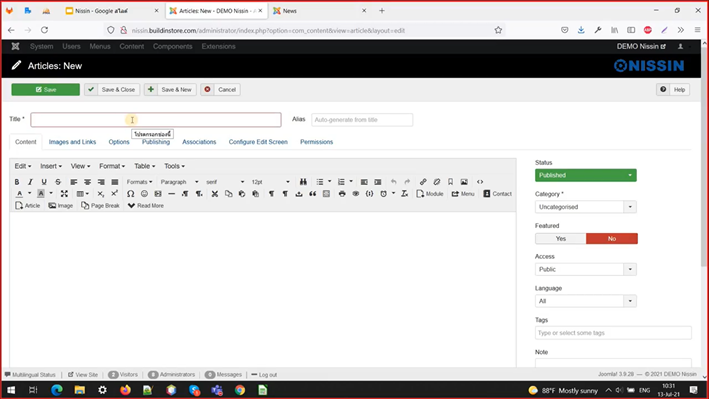Insert an anchor bookmark

coord(450,182)
